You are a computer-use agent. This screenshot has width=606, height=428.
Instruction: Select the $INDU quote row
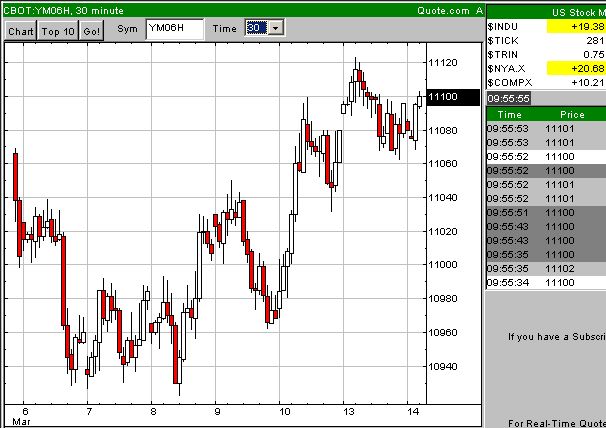[x=546, y=27]
